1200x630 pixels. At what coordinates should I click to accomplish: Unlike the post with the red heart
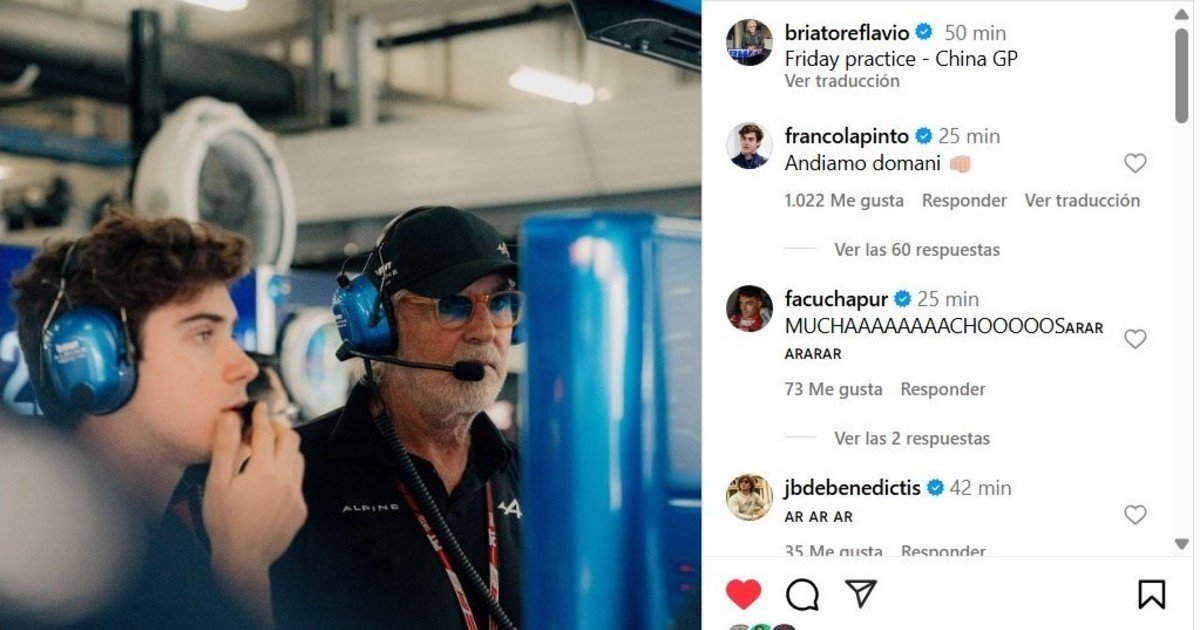[x=743, y=594]
